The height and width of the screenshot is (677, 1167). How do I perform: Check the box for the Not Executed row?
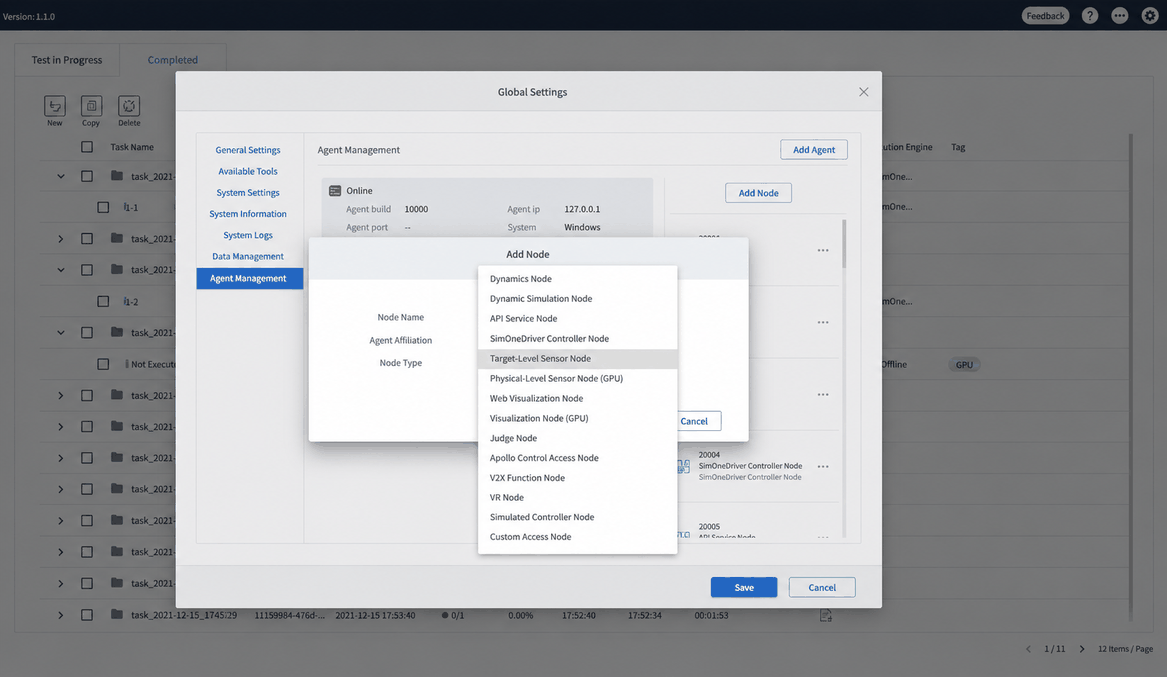click(x=103, y=364)
